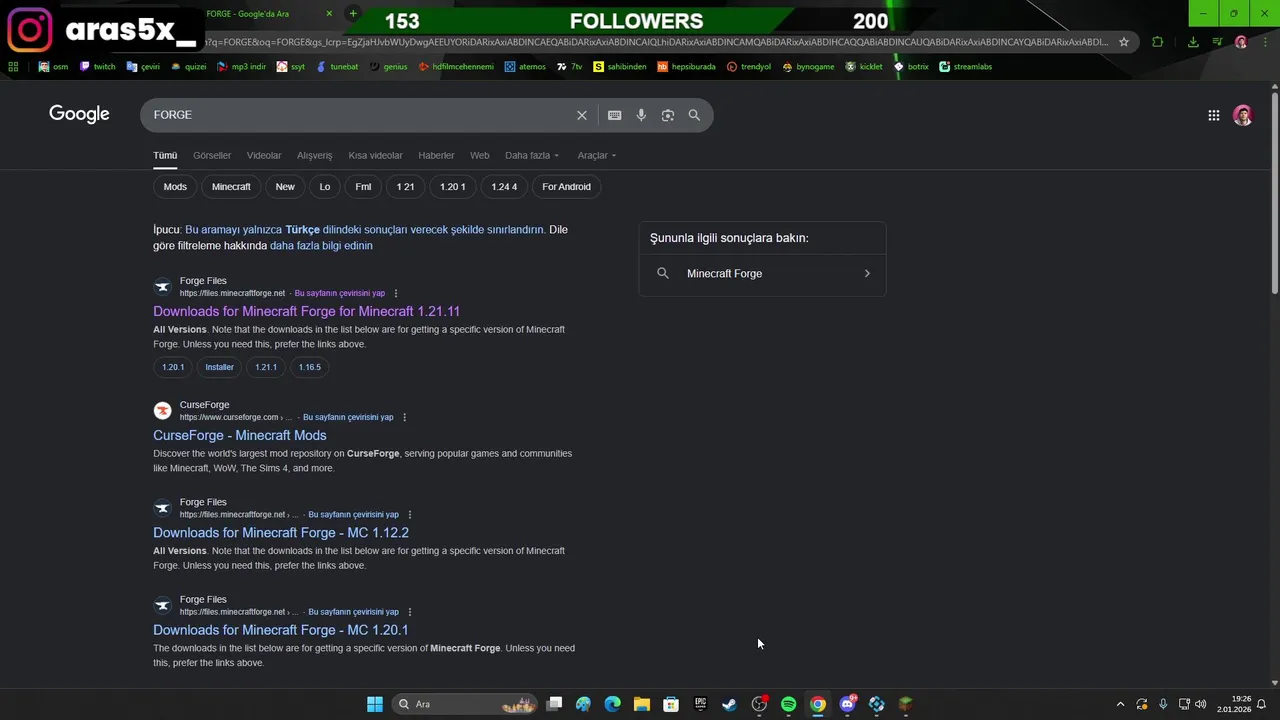Open Windows Start menu
Screen dimensions: 1280x720
click(x=374, y=704)
